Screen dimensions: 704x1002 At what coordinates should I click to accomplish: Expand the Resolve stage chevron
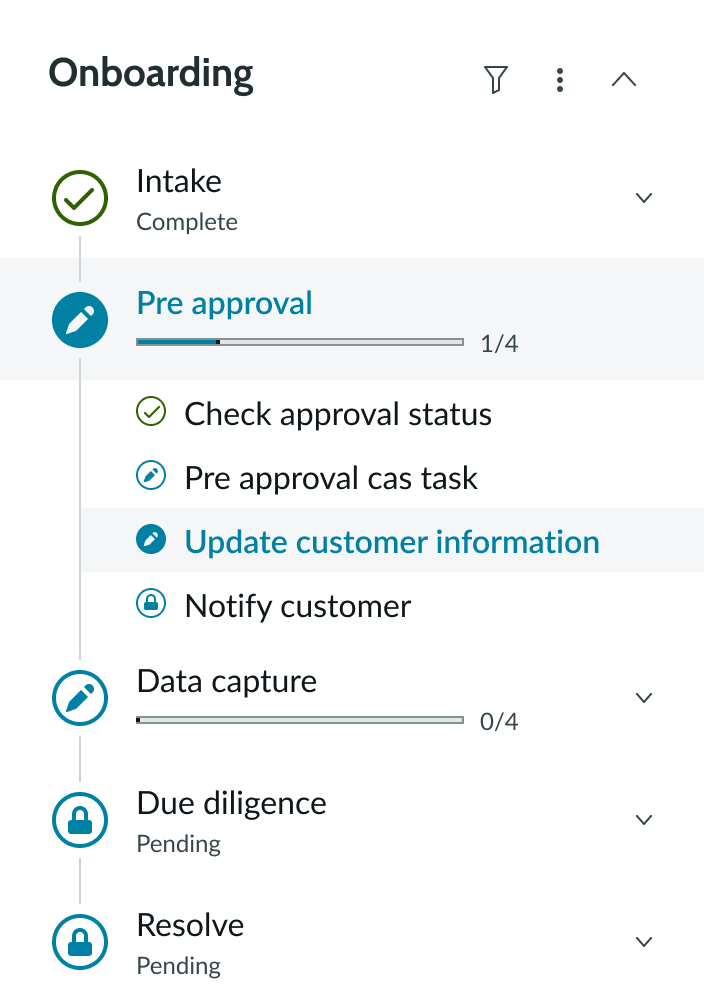pos(644,942)
